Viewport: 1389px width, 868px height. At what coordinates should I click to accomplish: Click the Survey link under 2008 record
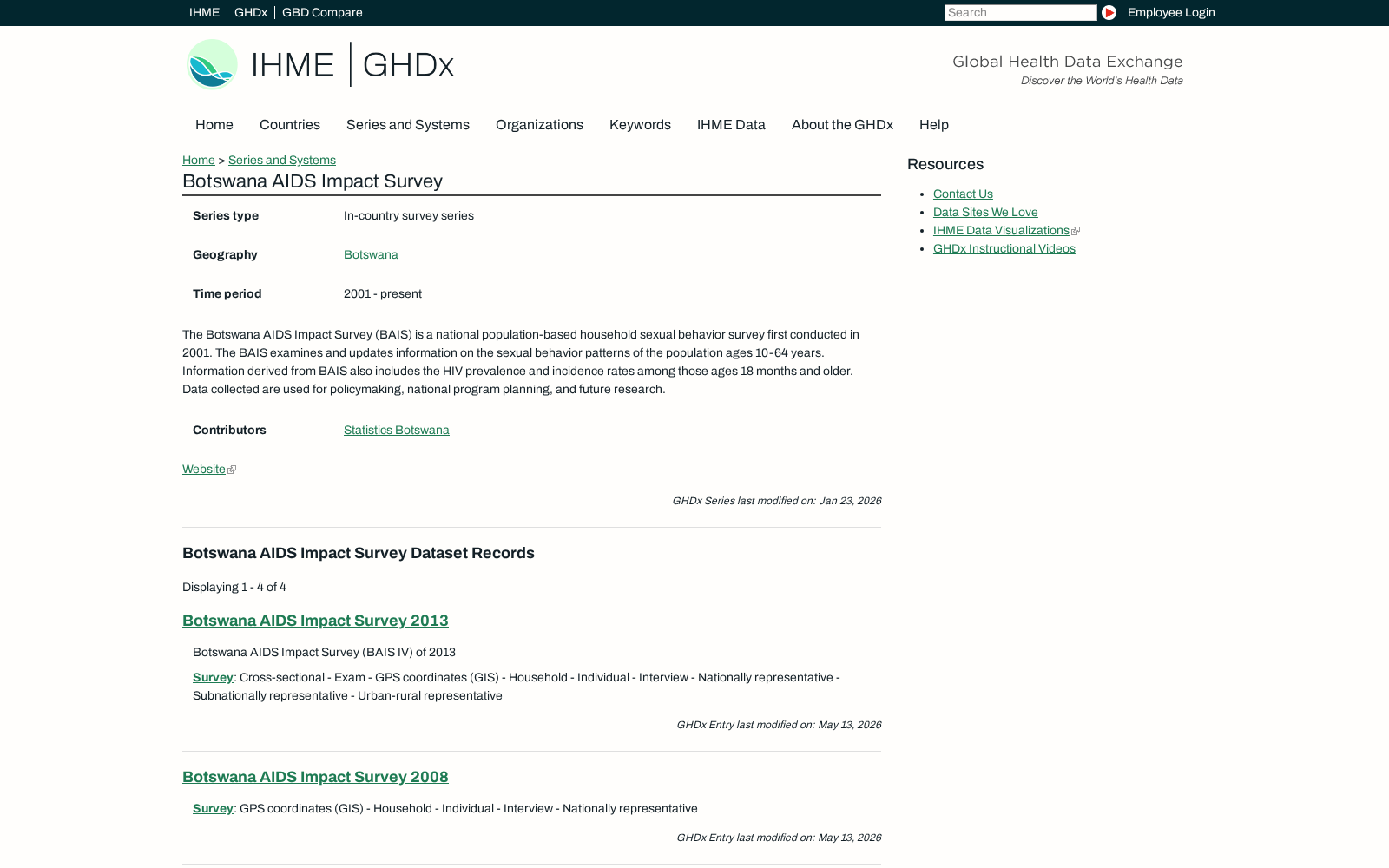(x=213, y=808)
